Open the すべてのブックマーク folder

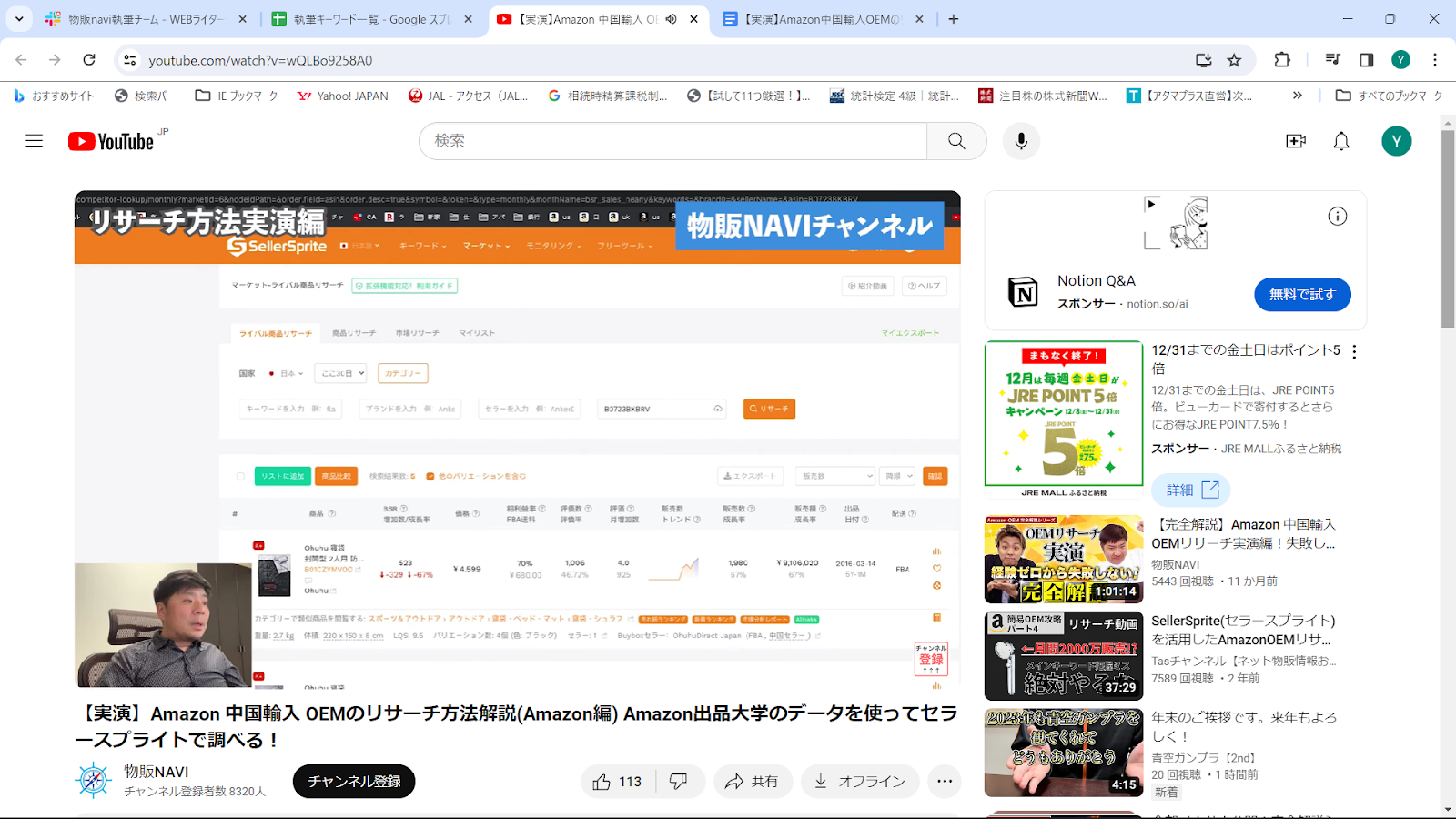[x=1389, y=96]
